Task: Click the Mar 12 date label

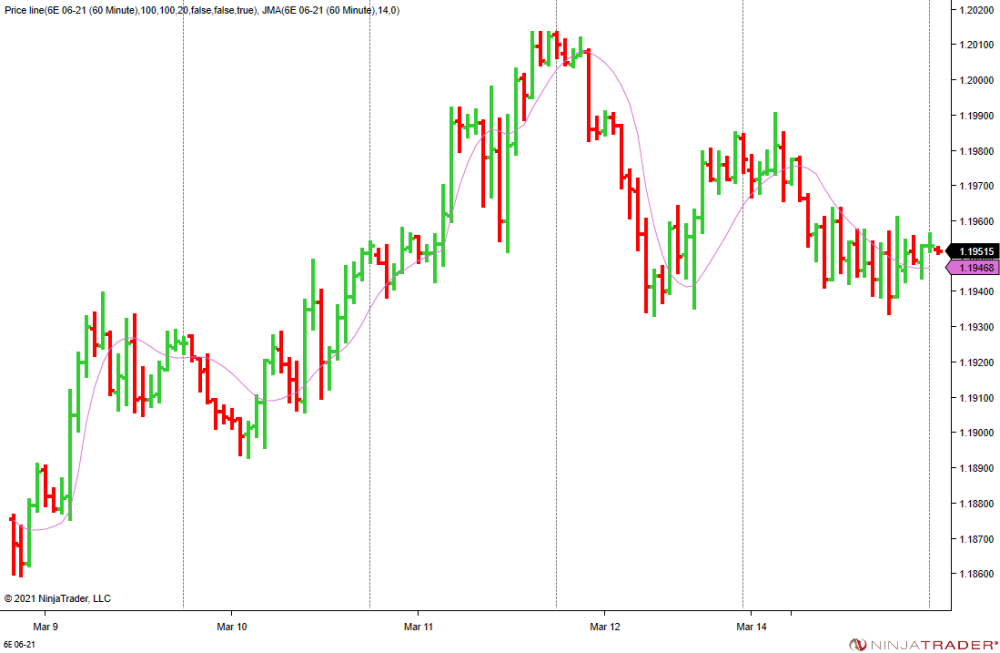Action: (x=605, y=627)
